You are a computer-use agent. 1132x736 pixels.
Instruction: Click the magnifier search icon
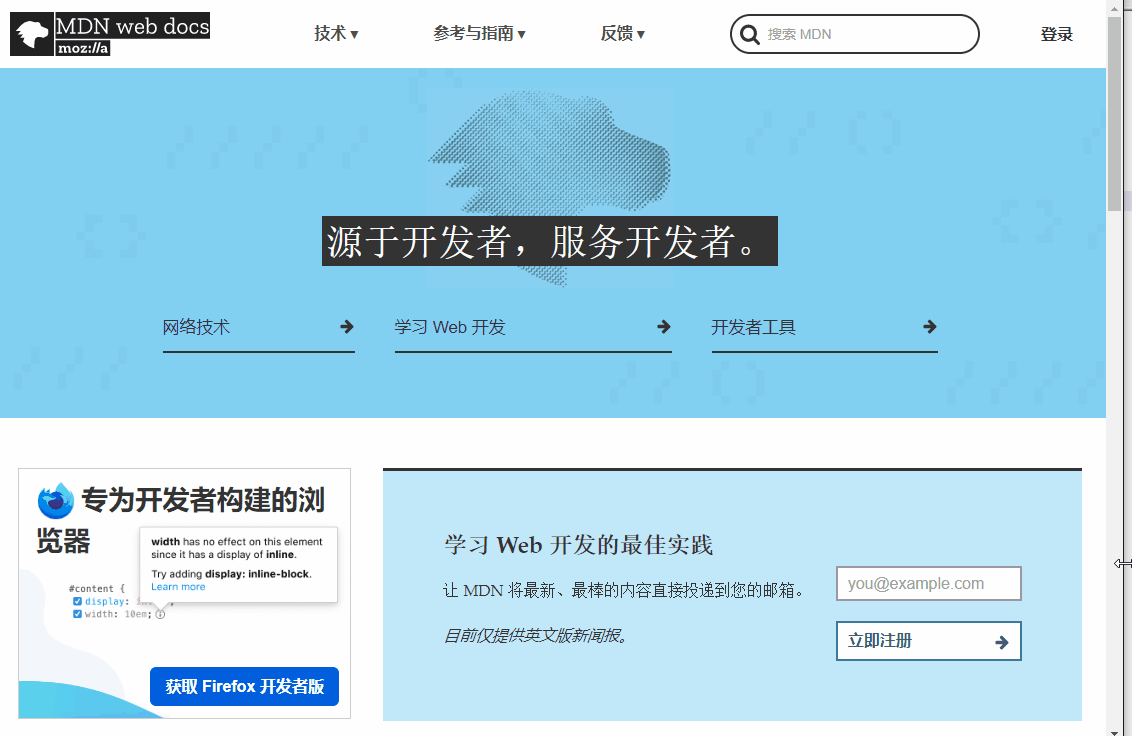point(749,35)
